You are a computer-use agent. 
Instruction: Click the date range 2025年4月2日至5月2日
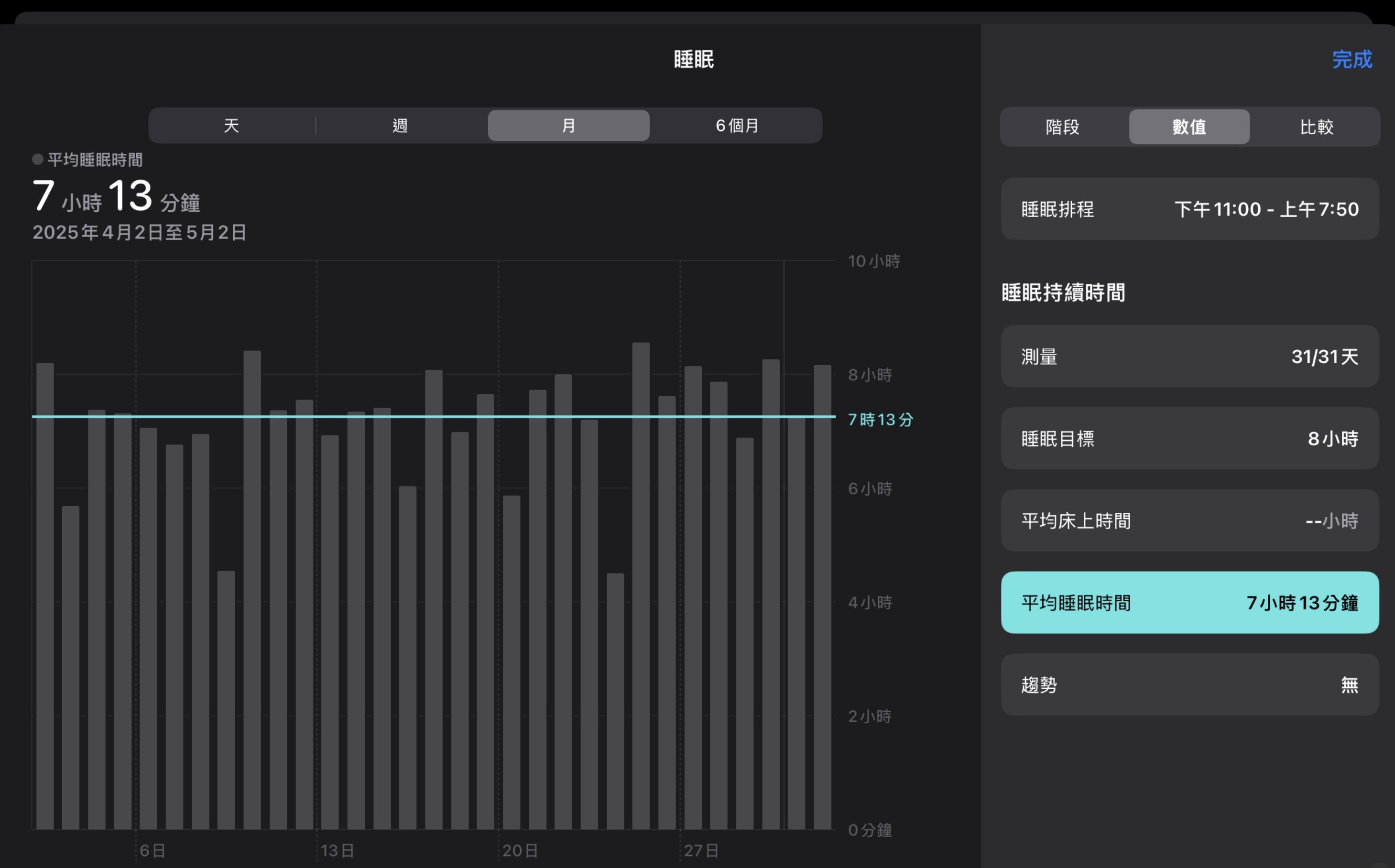point(140,232)
